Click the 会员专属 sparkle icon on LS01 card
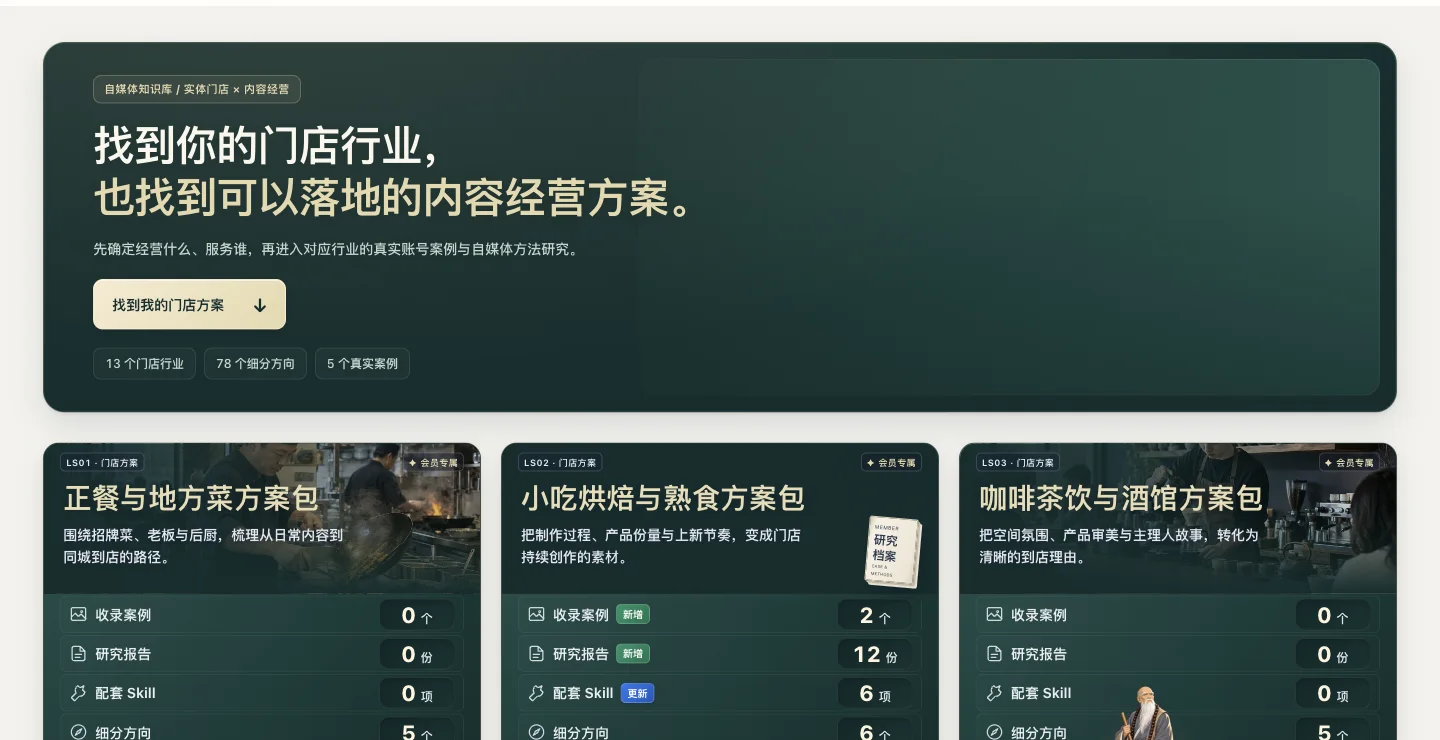Viewport: 1440px width, 740px height. (413, 463)
